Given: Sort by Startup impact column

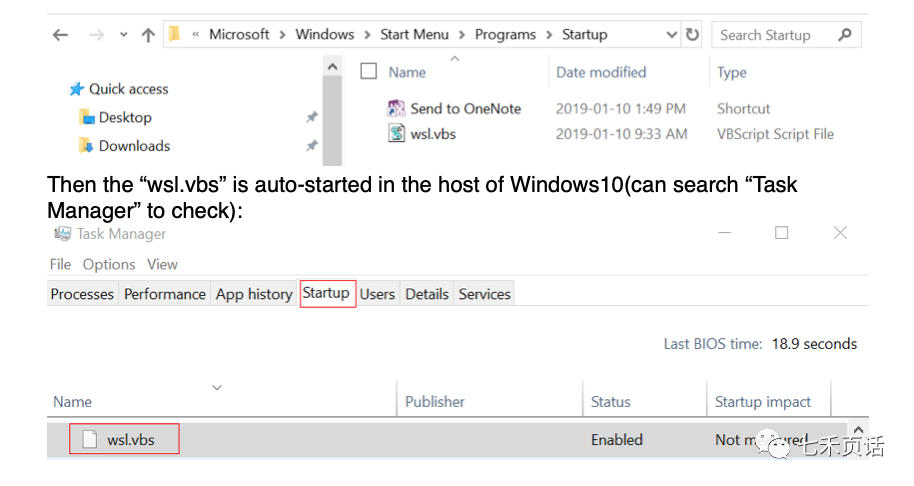Looking at the screenshot, I should click(763, 402).
